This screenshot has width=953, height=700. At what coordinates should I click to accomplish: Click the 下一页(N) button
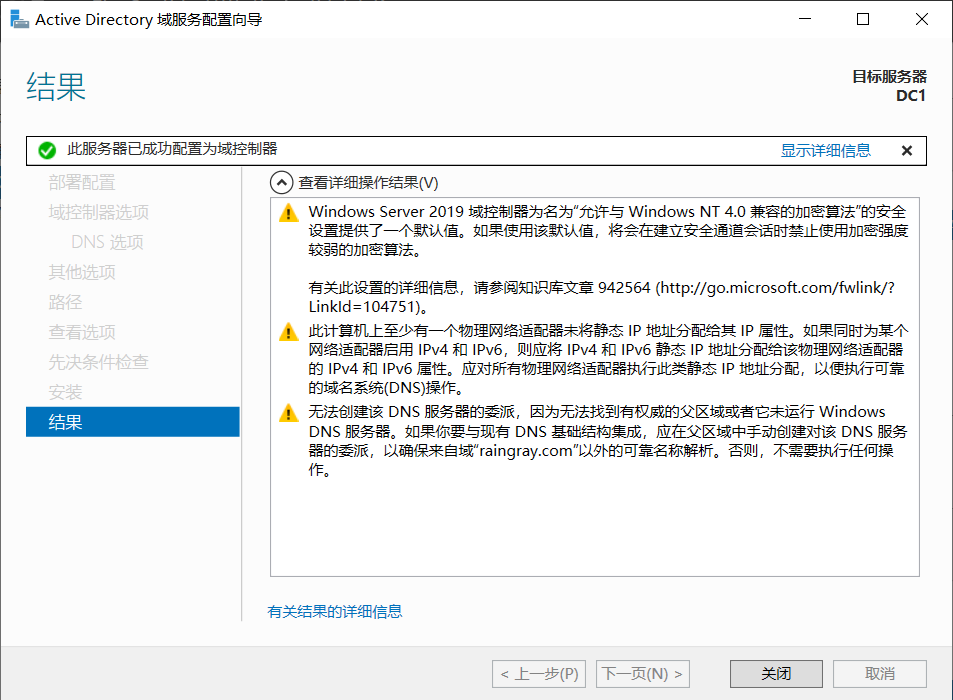tap(642, 674)
